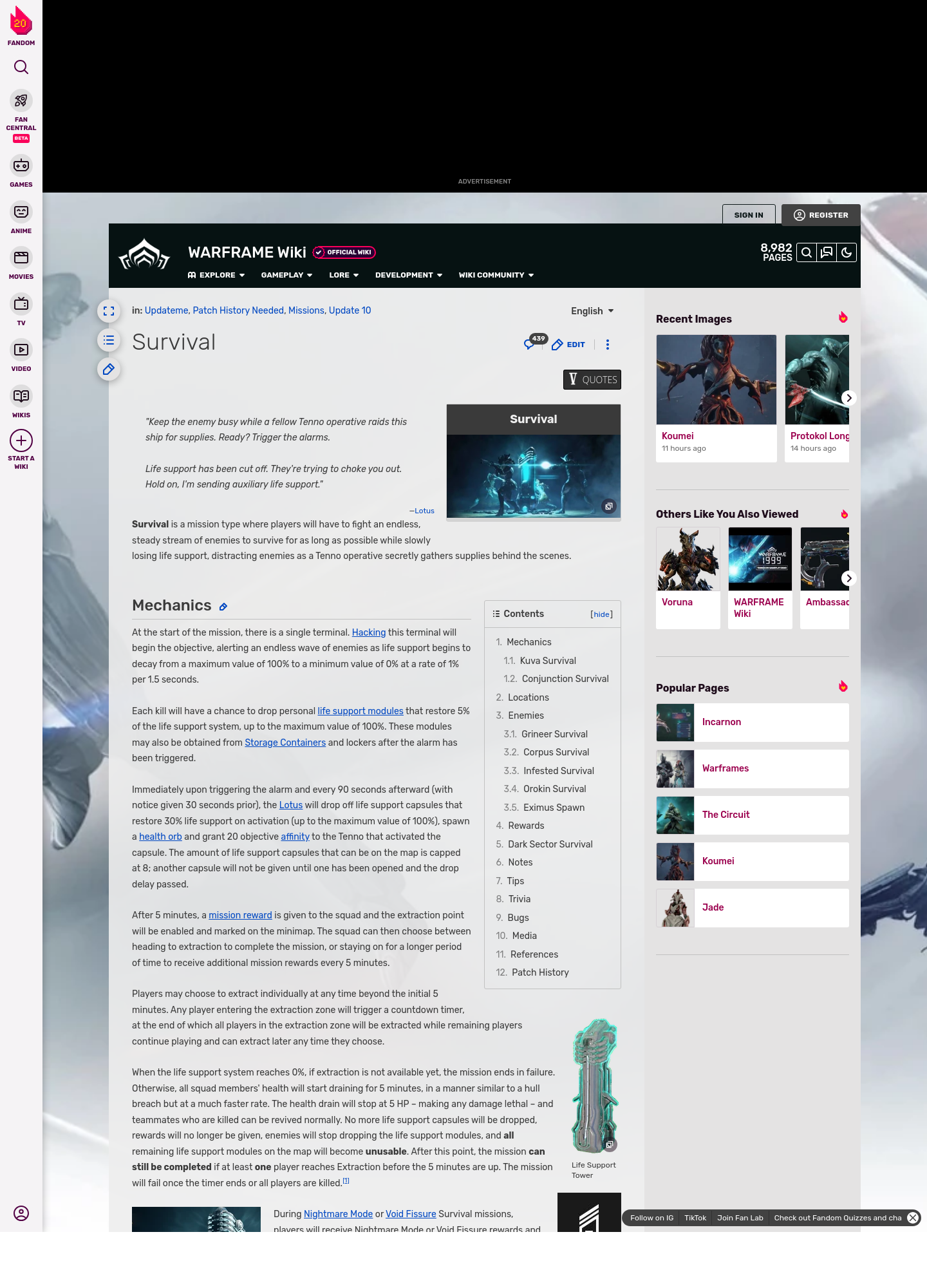The height and width of the screenshot is (1288, 927).
Task: Close the Fandom social notification bar
Action: click(x=913, y=1218)
